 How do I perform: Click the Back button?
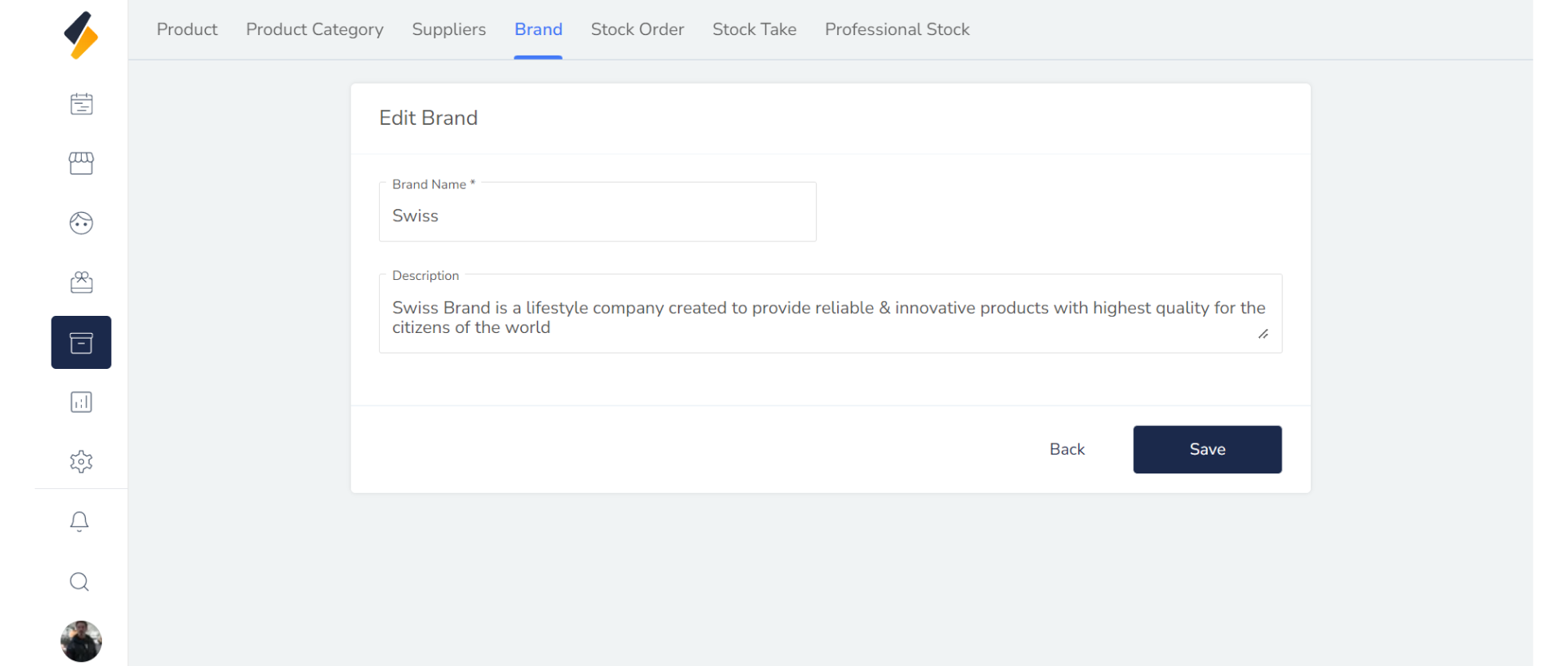click(x=1067, y=450)
